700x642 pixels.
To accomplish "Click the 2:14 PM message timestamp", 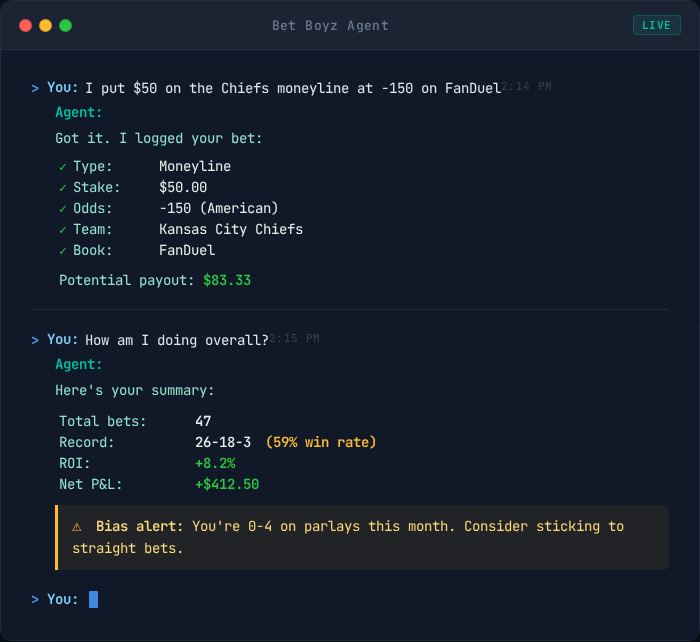I will pyautogui.click(x=527, y=87).
